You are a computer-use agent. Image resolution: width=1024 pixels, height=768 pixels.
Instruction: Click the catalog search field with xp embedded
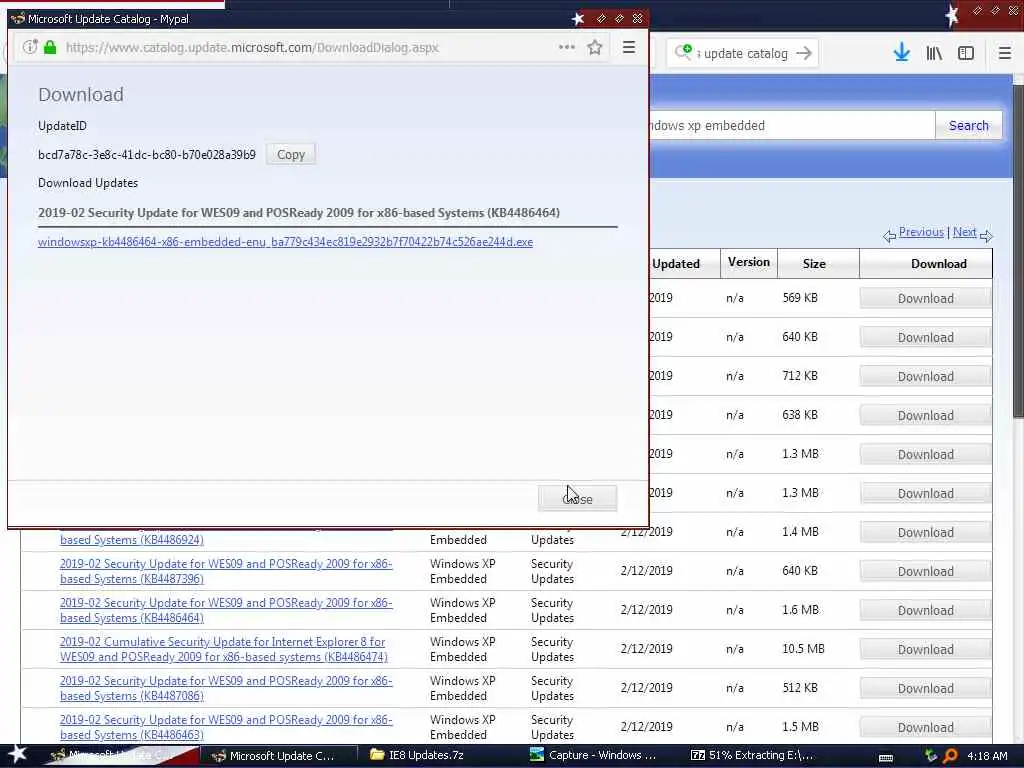tap(792, 125)
